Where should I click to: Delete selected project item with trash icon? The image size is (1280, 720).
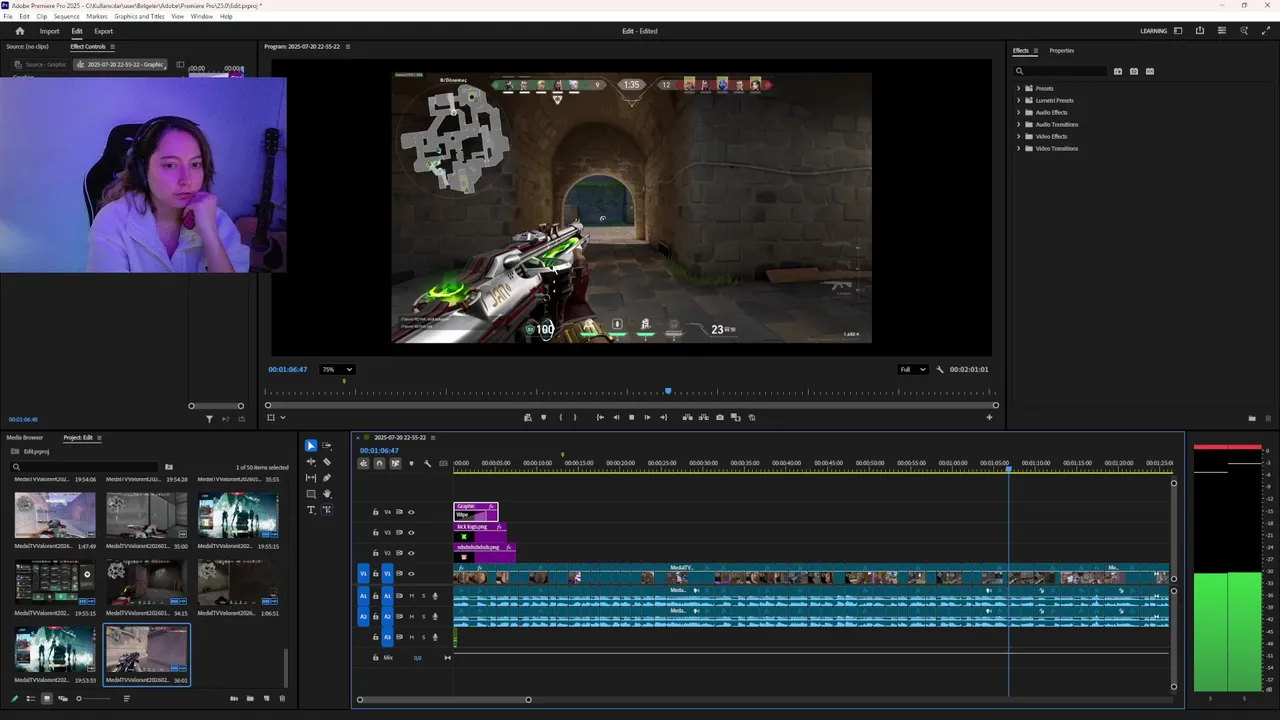282,698
